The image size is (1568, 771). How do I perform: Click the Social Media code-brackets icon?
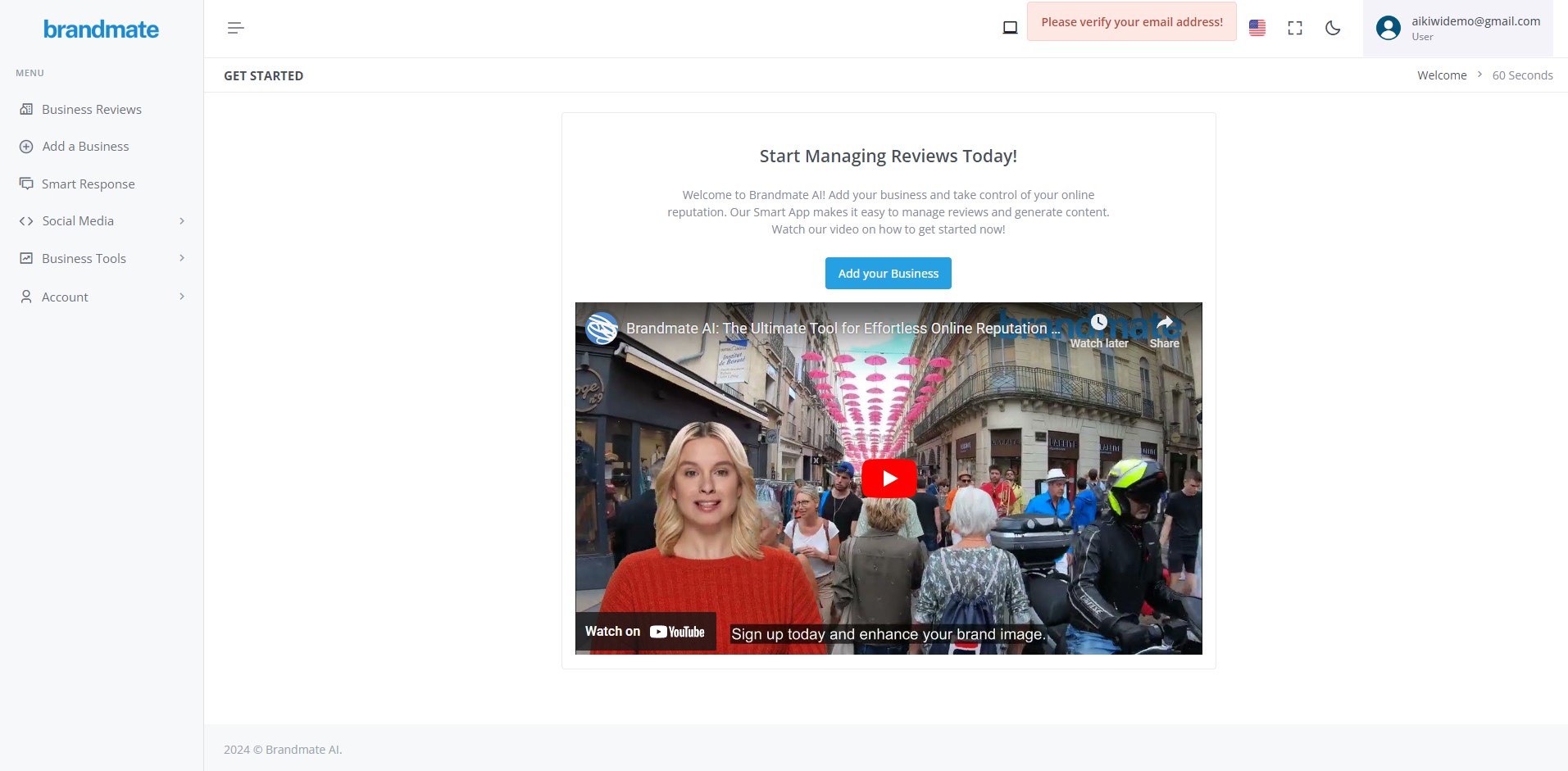tap(26, 221)
